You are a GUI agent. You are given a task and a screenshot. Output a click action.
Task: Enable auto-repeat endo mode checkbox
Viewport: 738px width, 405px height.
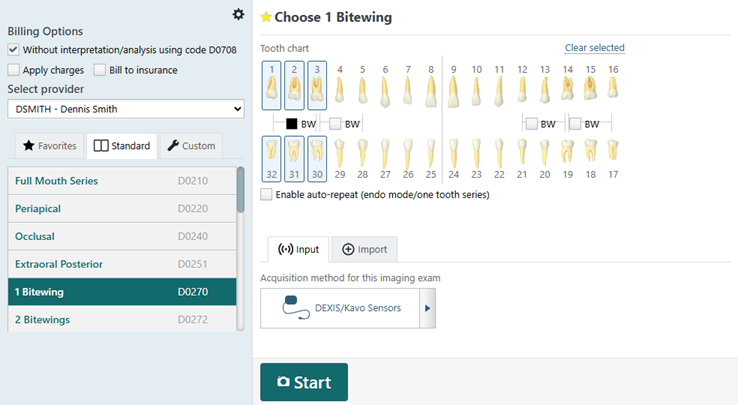coord(266,195)
